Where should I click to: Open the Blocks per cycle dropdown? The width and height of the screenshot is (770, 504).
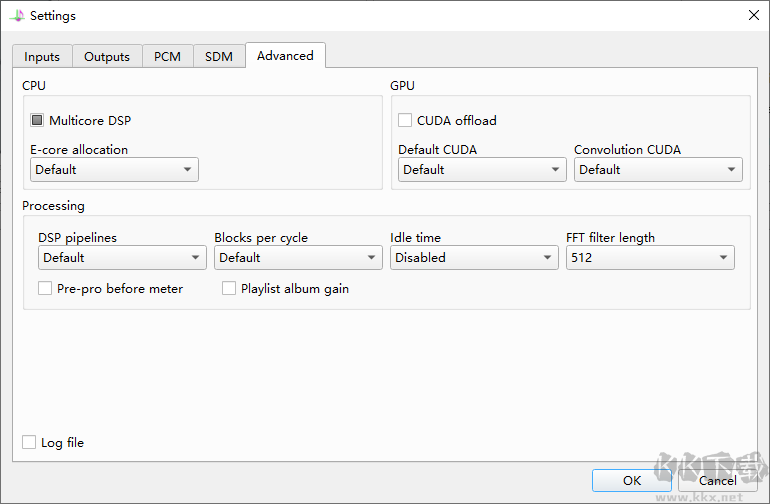298,258
